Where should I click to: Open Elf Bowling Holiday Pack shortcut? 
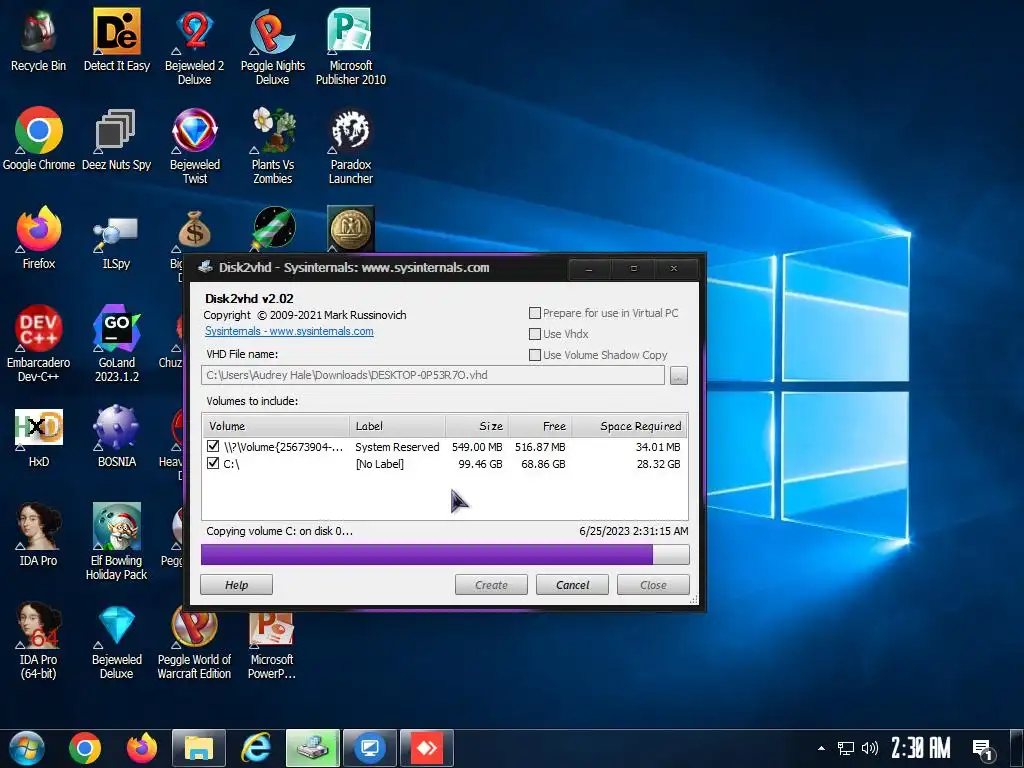[x=116, y=542]
